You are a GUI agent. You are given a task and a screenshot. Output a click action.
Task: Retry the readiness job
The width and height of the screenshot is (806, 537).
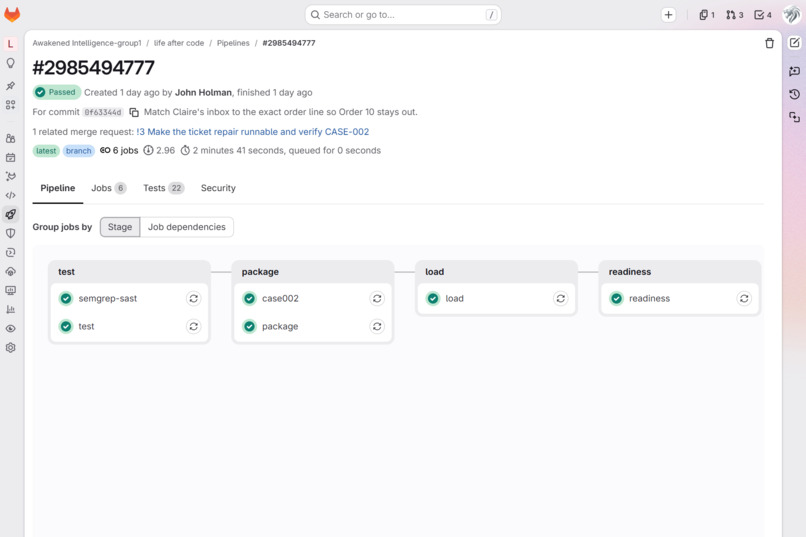click(x=744, y=299)
